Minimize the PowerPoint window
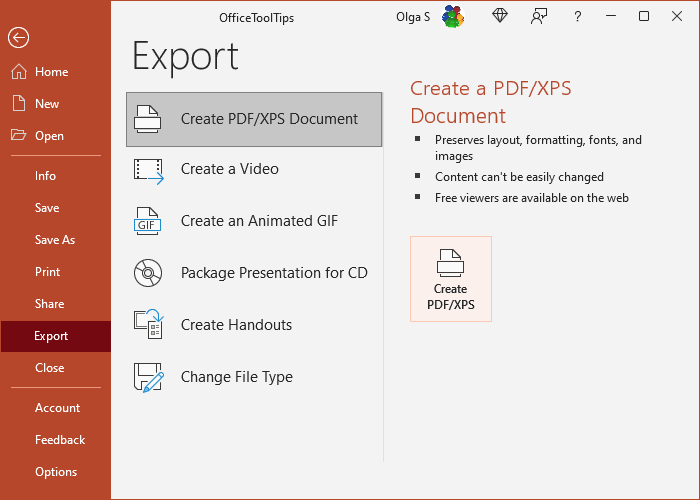The height and width of the screenshot is (500, 700). tap(611, 16)
